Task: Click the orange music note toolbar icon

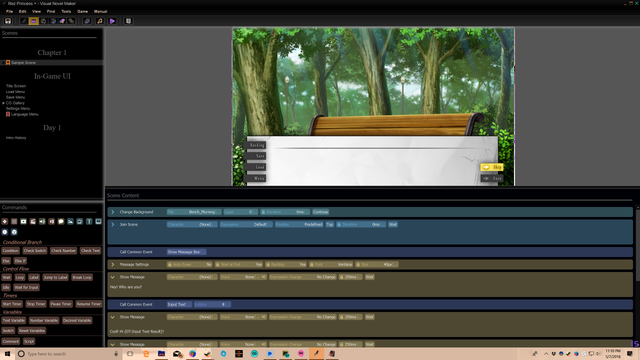Action: pos(100,21)
